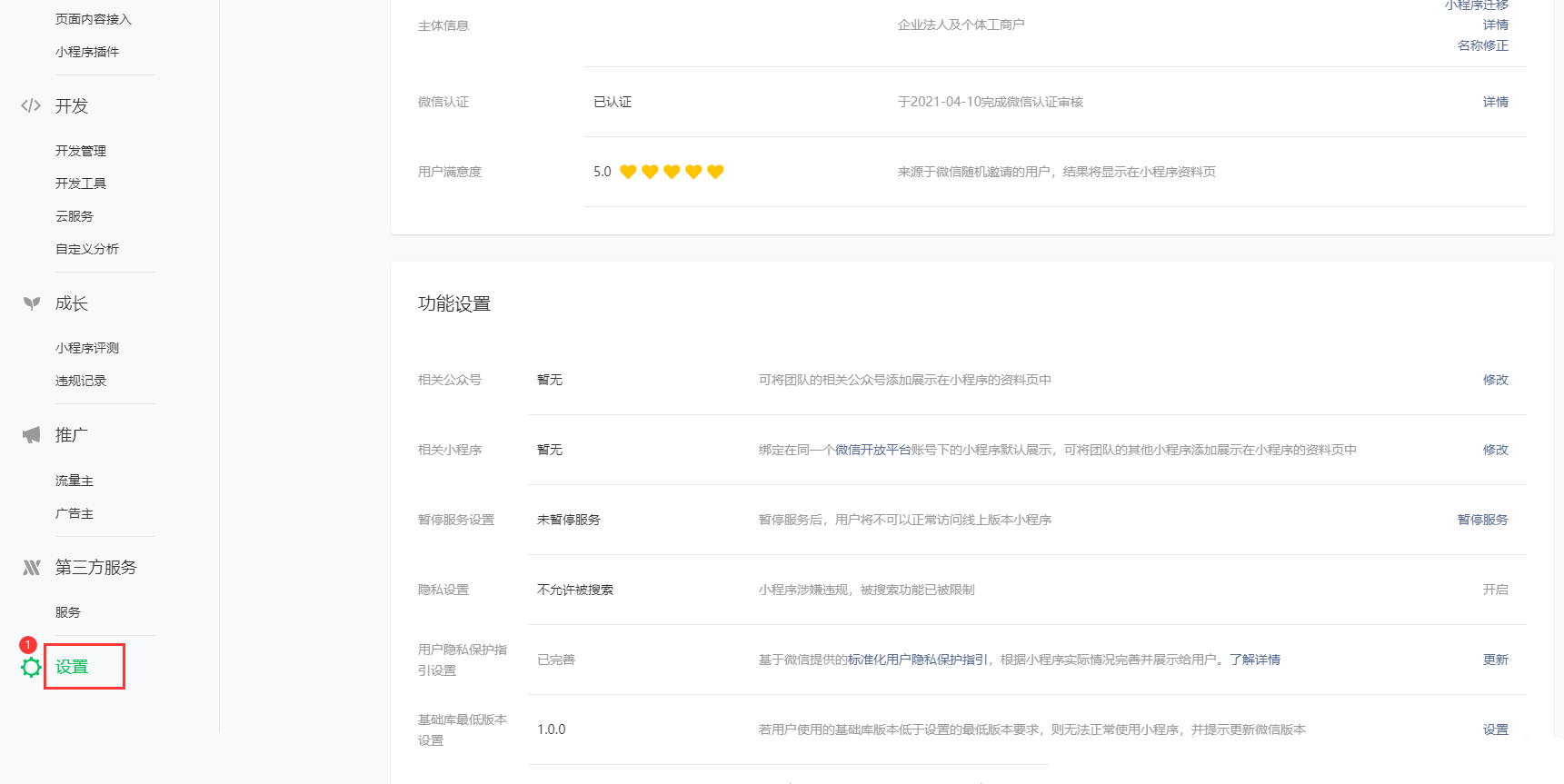Click the 名称修正 link

[1482, 45]
